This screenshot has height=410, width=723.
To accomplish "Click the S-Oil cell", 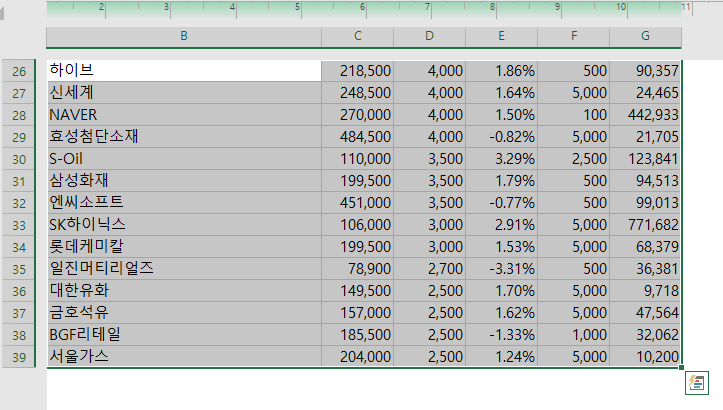I will tap(184, 159).
